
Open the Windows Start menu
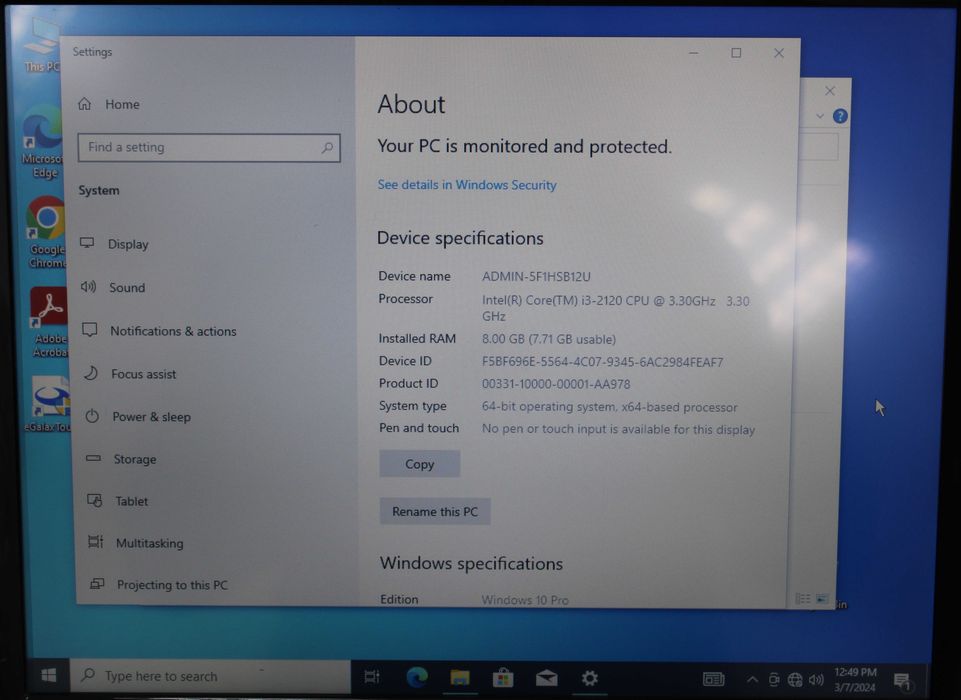48,675
